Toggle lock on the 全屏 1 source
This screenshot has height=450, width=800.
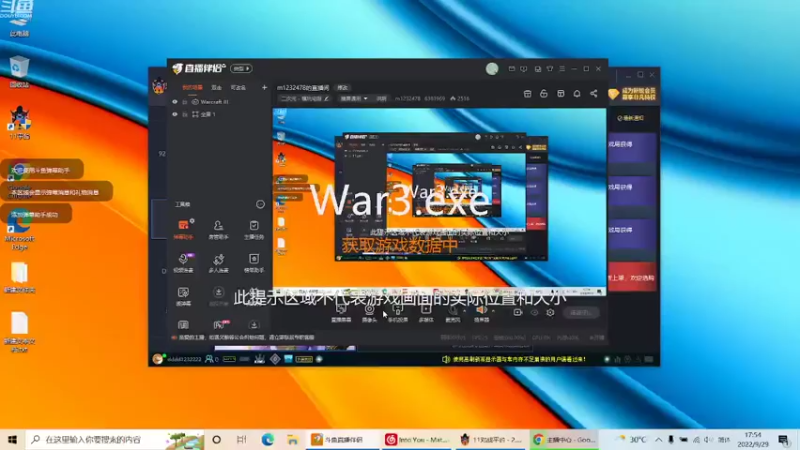click(185, 115)
